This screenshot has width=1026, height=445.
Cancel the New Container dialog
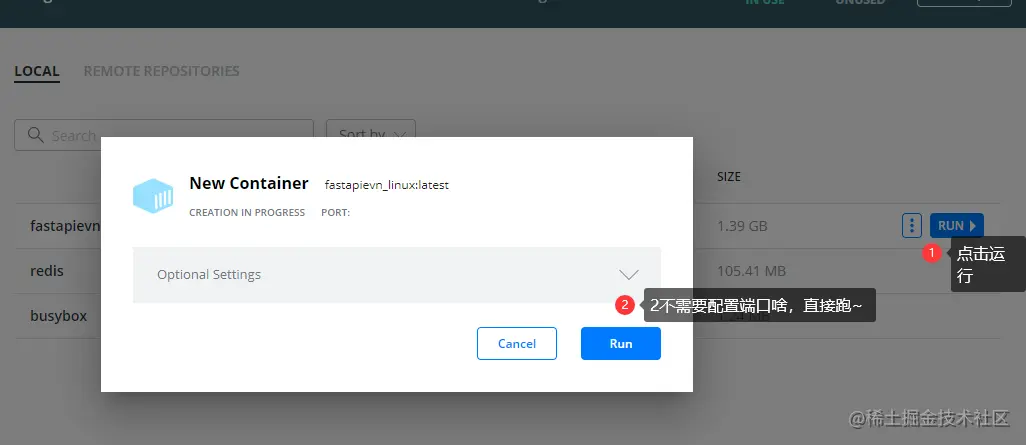coord(516,344)
